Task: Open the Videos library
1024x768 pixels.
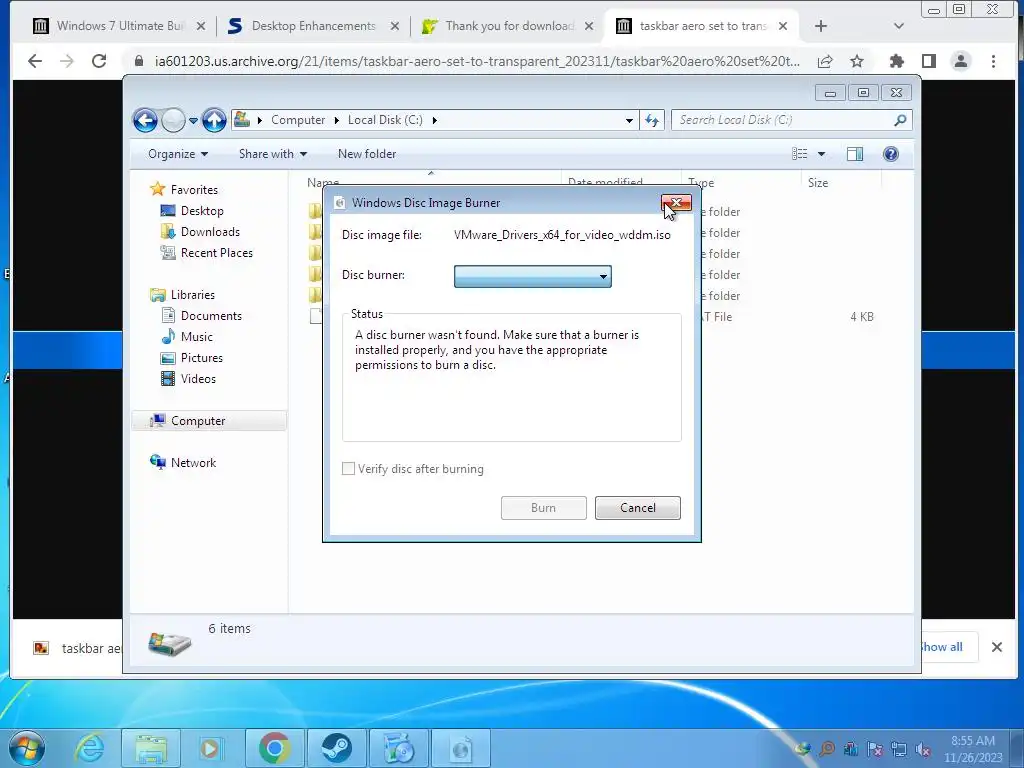Action: tap(198, 379)
